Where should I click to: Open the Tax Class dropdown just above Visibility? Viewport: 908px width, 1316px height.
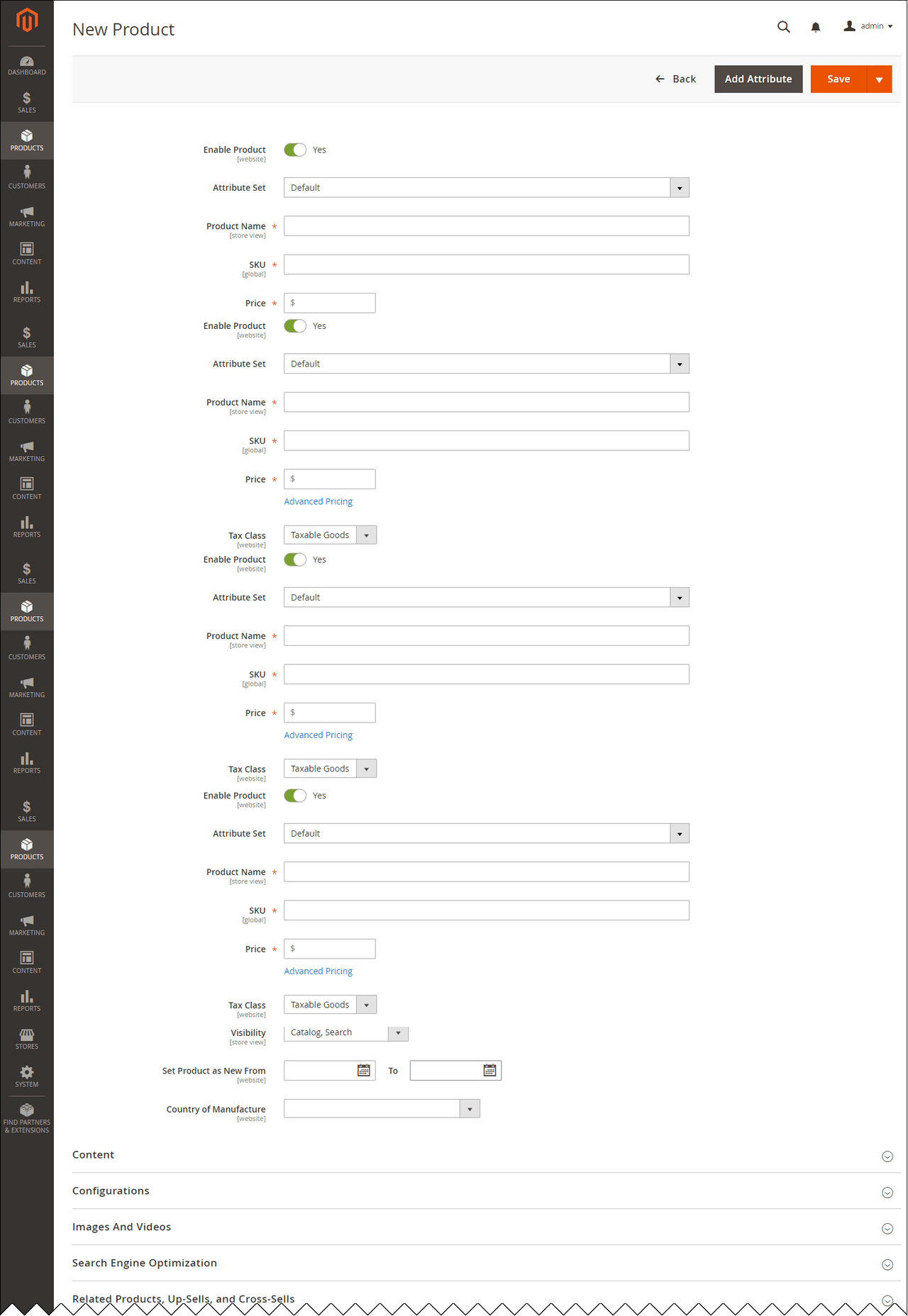pyautogui.click(x=330, y=1005)
